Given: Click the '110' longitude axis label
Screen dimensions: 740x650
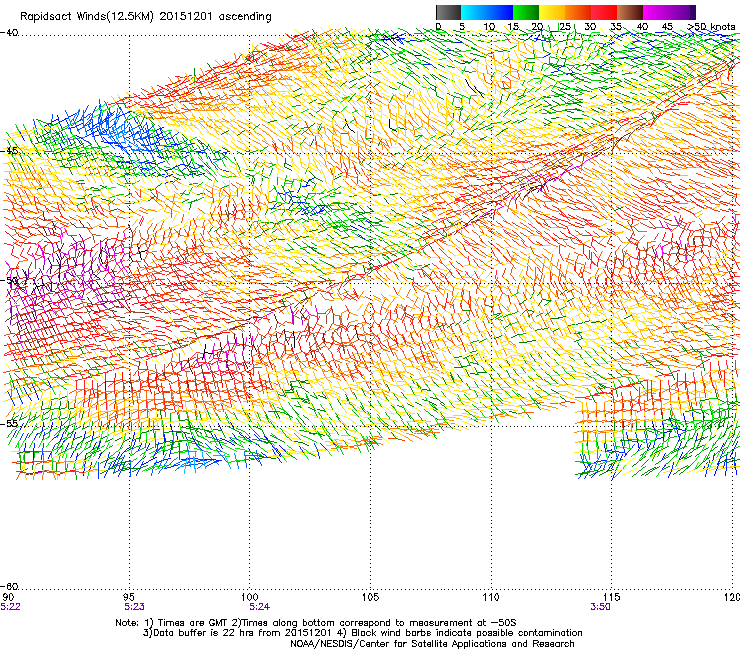Looking at the screenshot, I should pyautogui.click(x=491, y=597).
